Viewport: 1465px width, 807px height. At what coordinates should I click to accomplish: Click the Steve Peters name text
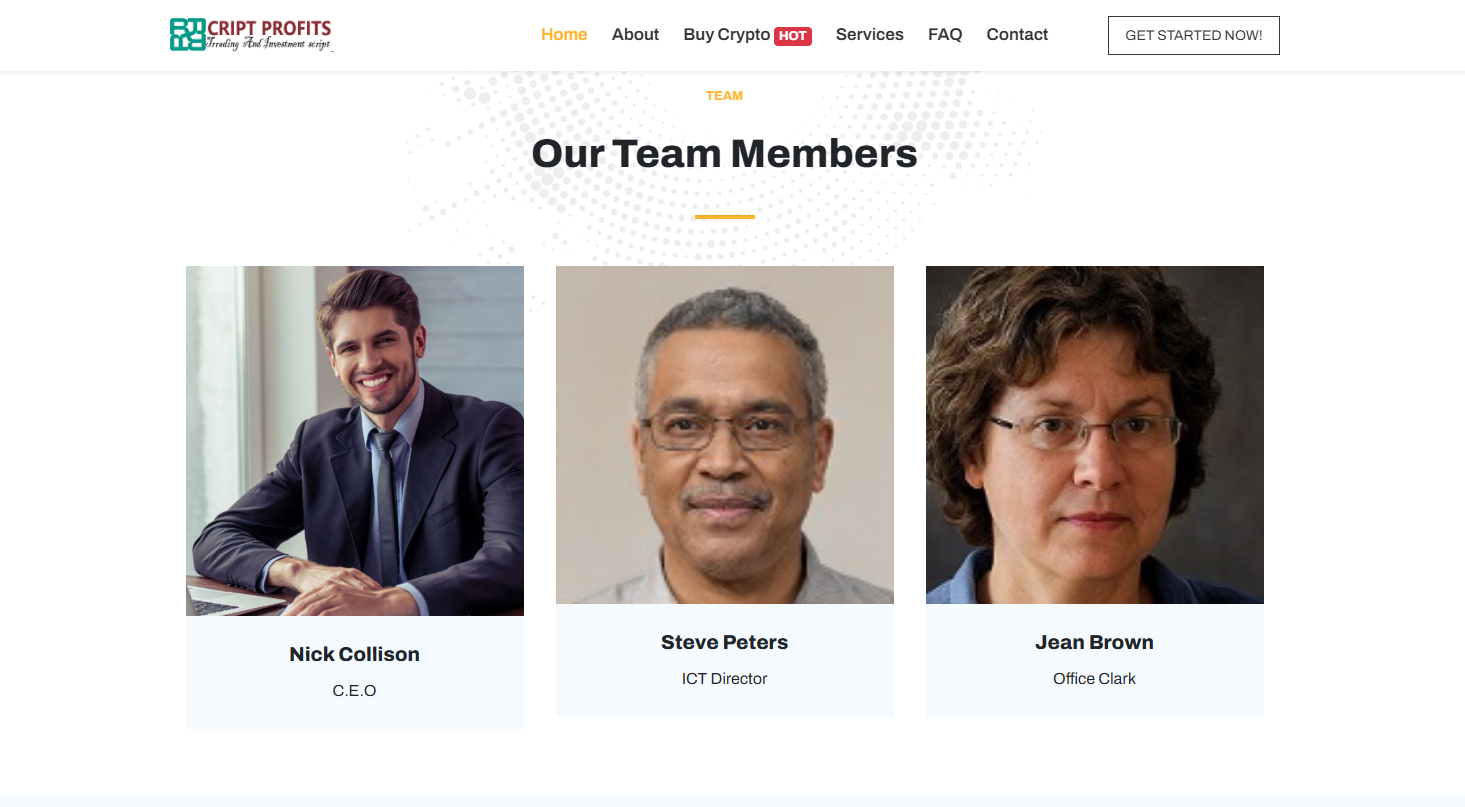(725, 642)
